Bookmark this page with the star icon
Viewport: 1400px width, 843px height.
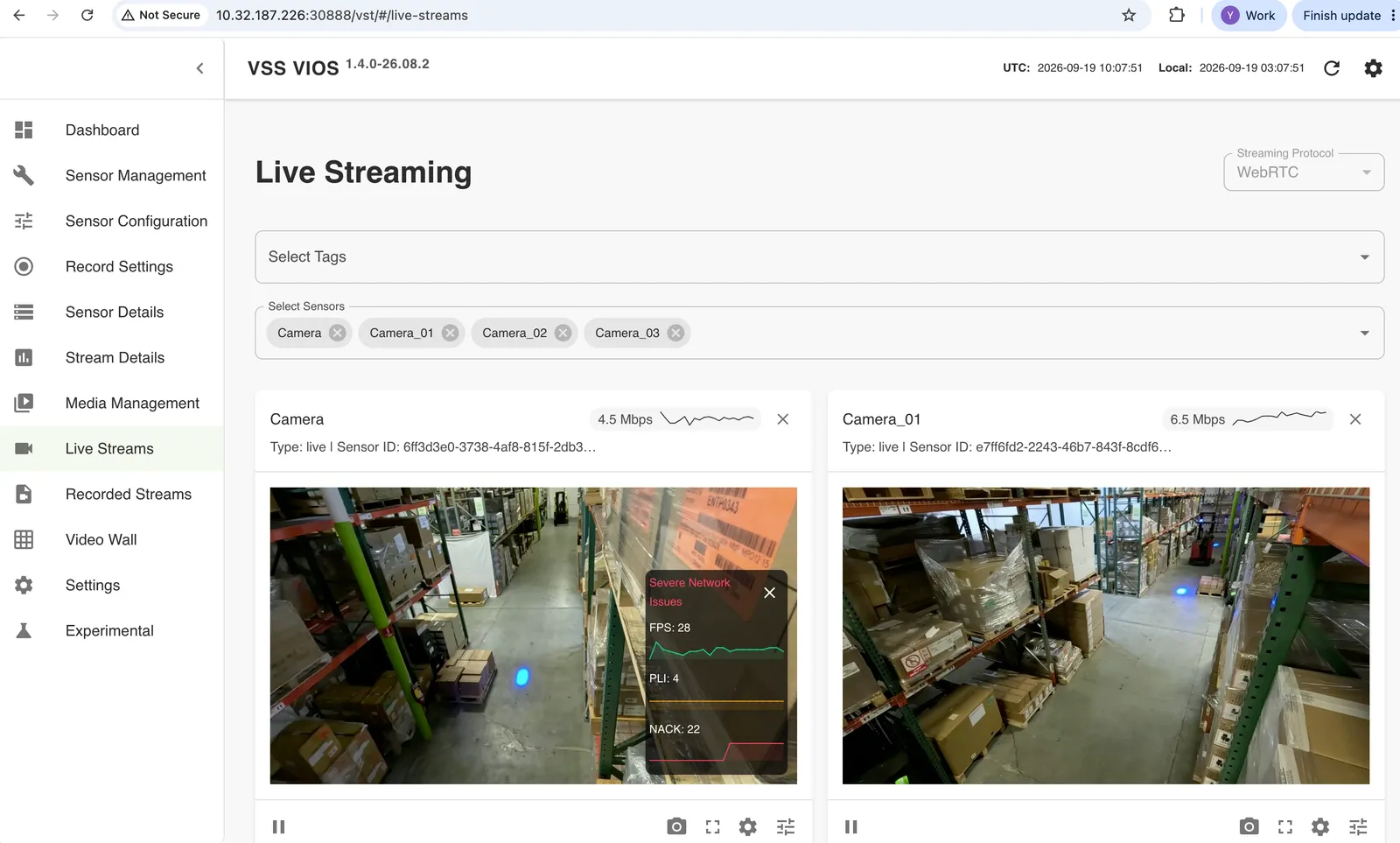[1129, 15]
